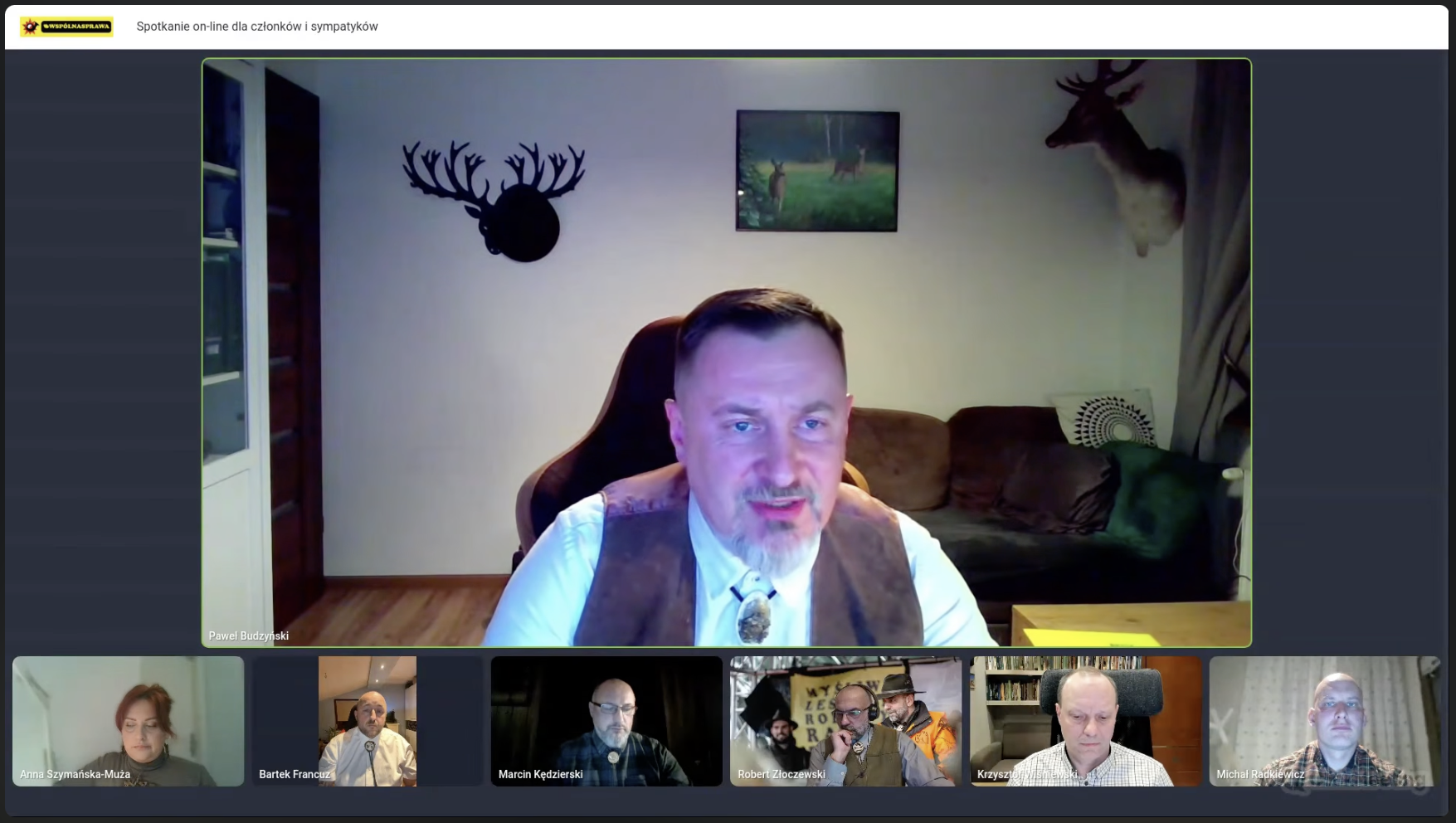Switch to Krzysztof Wiśniewski's video tile
The width and height of the screenshot is (1456, 823).
[1085, 713]
